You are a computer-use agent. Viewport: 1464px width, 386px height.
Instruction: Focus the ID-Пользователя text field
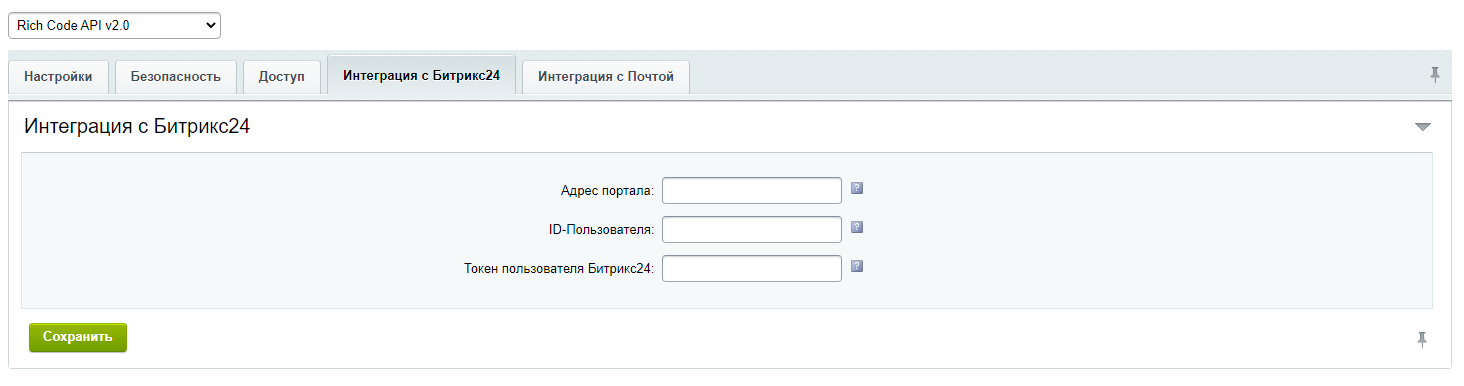[x=752, y=230]
